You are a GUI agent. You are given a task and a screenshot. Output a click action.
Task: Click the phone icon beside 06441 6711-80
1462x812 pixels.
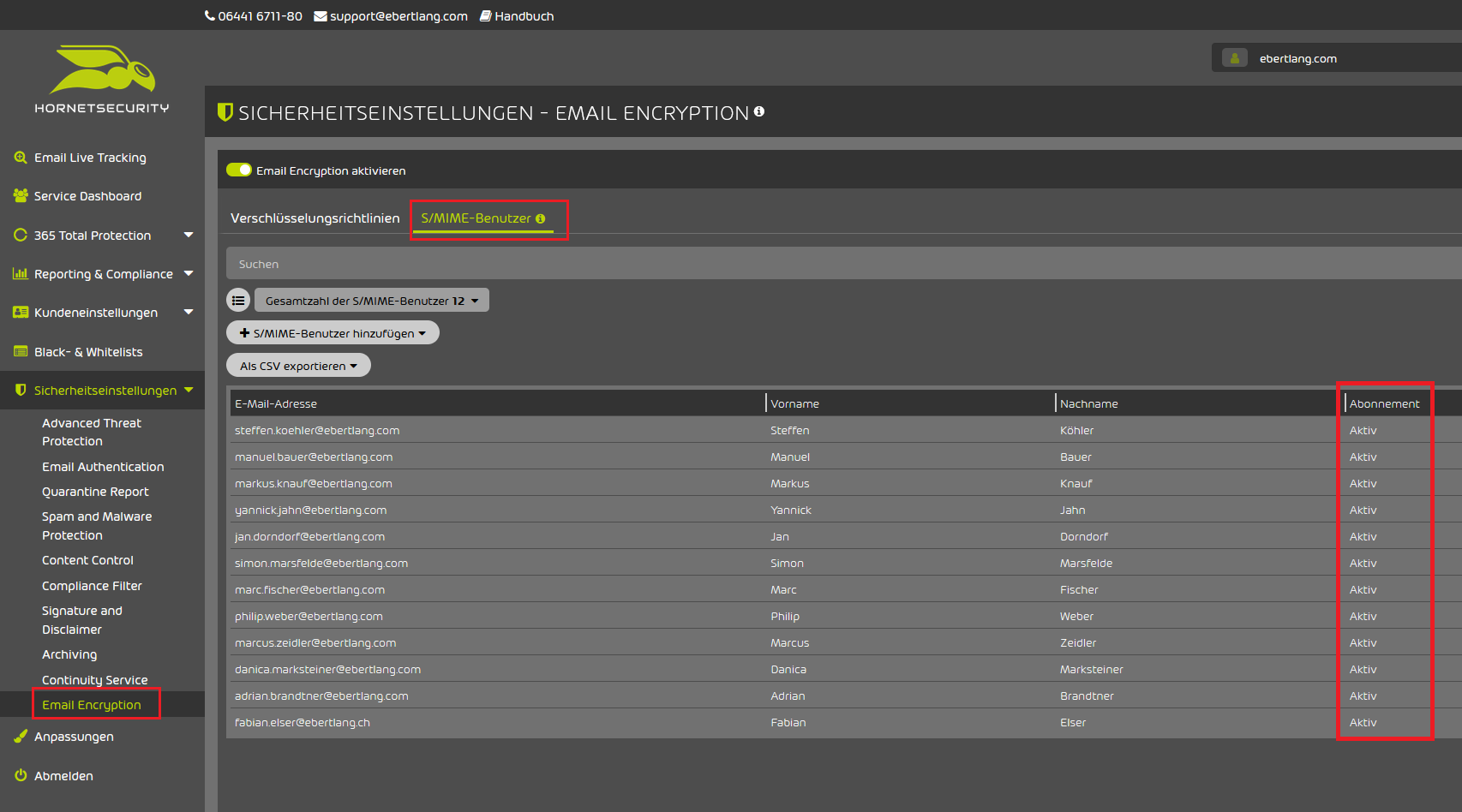click(210, 15)
